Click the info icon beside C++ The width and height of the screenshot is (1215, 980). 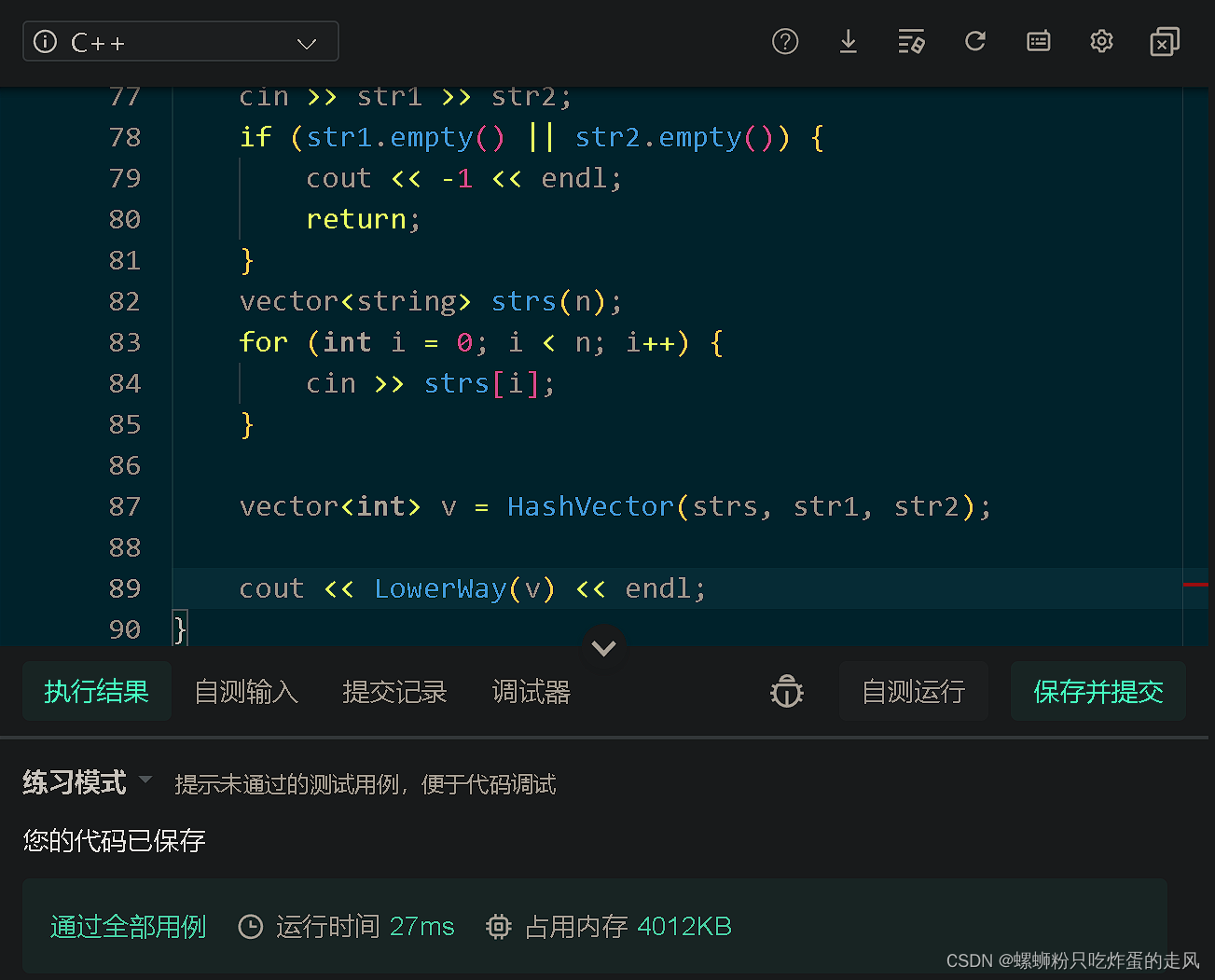click(45, 42)
